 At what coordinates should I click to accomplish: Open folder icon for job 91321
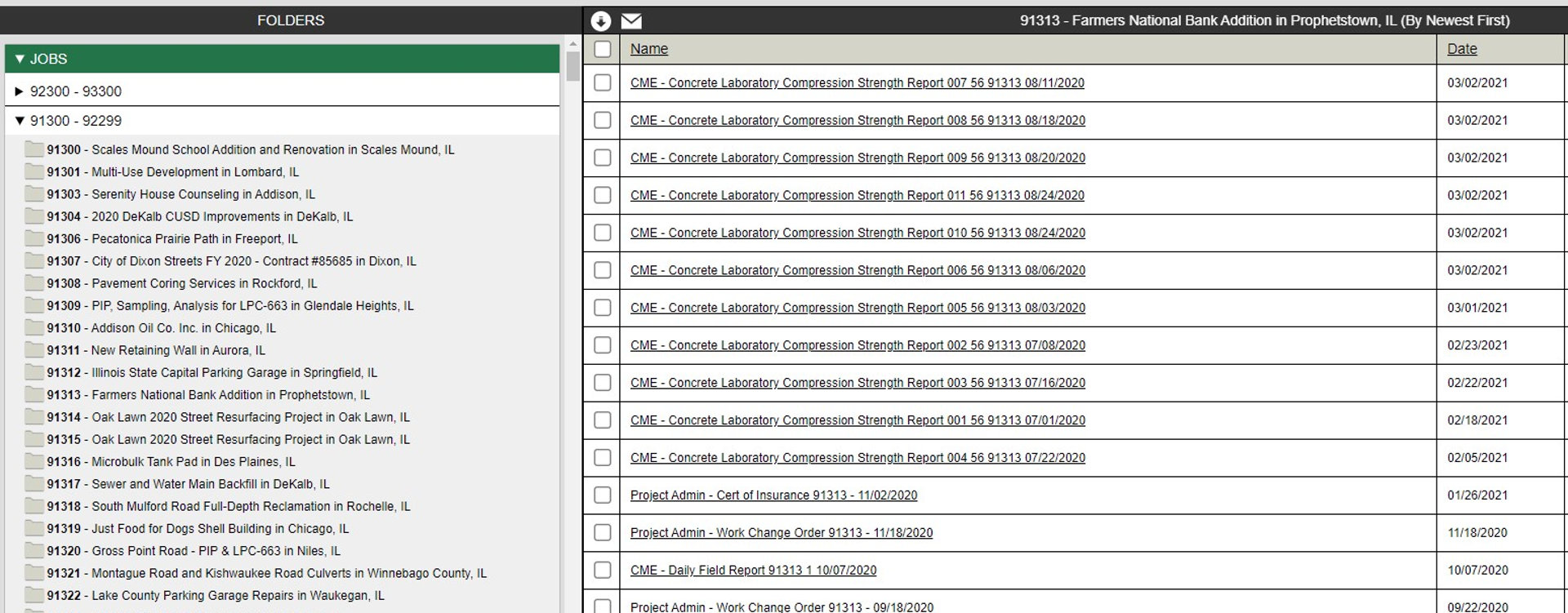tap(34, 573)
